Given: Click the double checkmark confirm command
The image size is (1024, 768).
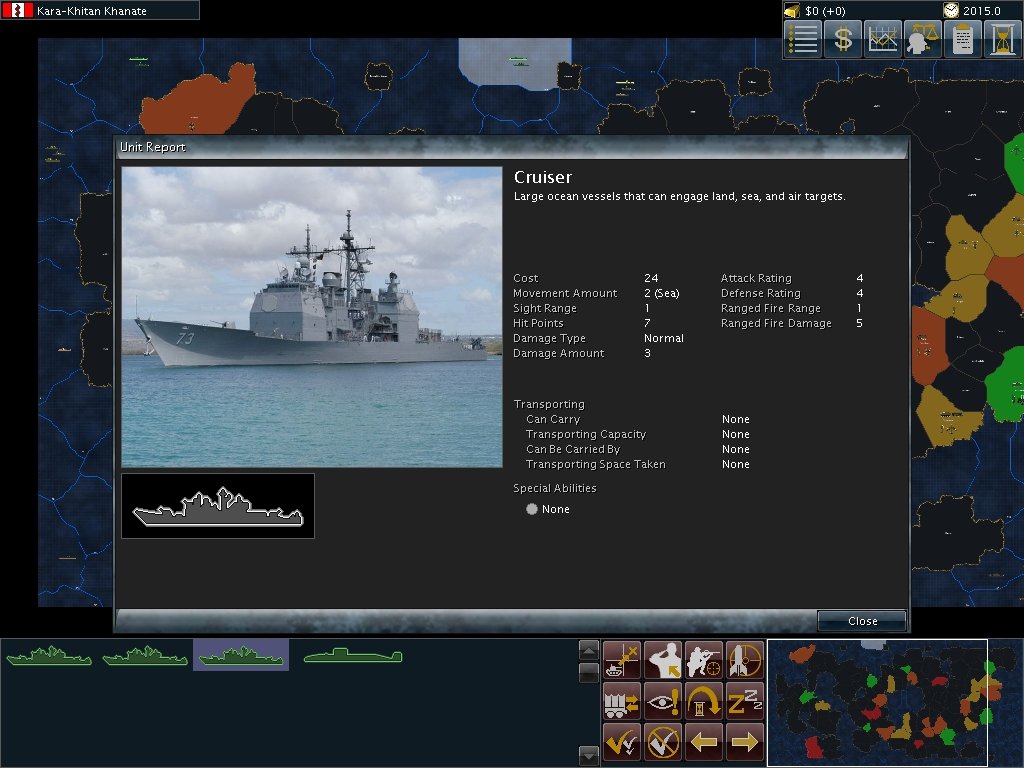Looking at the screenshot, I should (622, 742).
